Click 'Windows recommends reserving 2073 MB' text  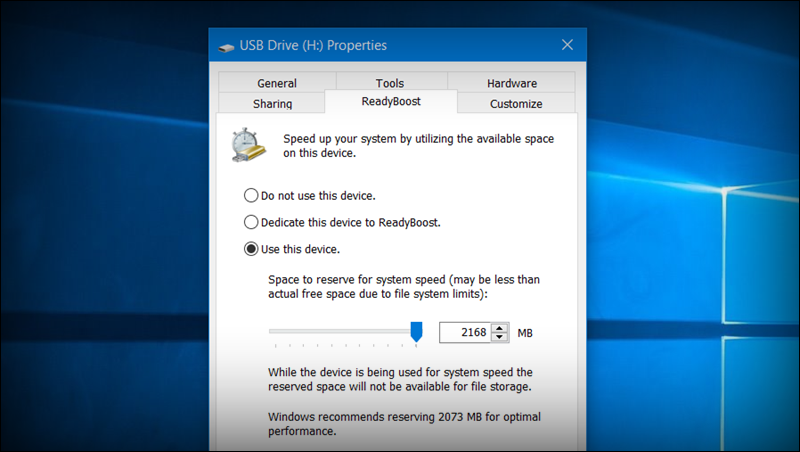point(404,423)
